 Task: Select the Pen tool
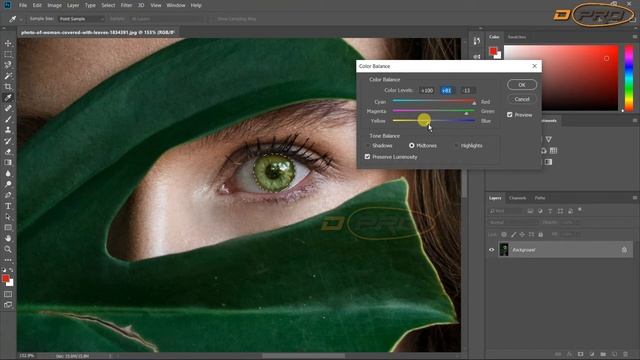click(x=8, y=195)
